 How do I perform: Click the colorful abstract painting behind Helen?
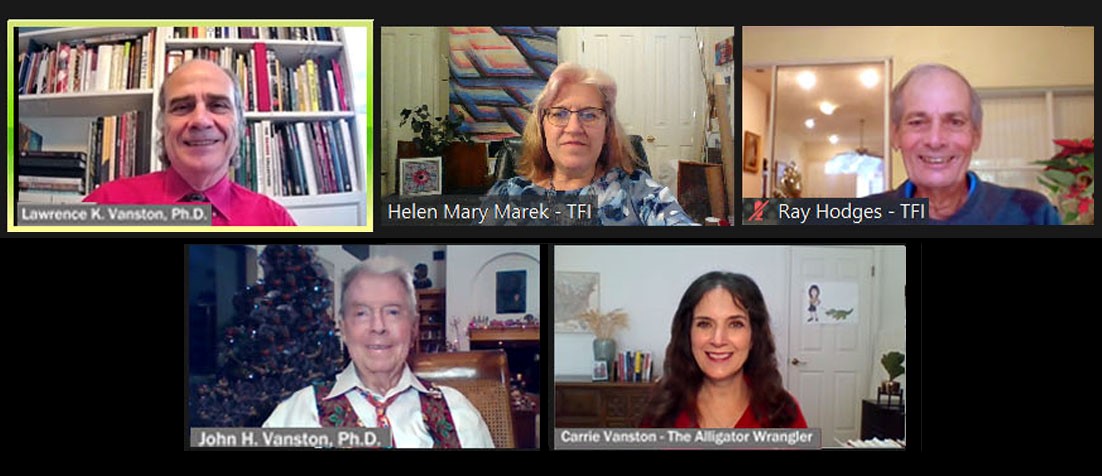(501, 81)
